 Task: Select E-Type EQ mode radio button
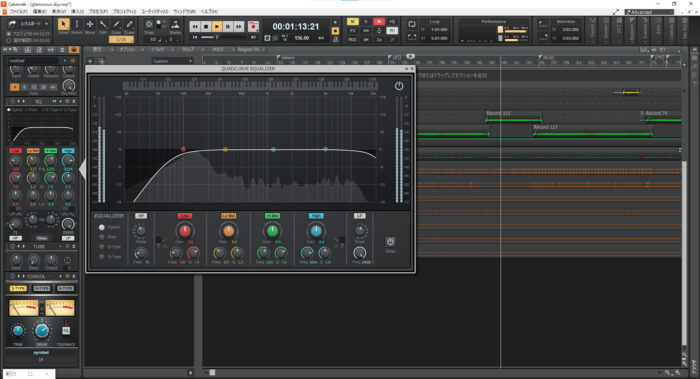102,247
